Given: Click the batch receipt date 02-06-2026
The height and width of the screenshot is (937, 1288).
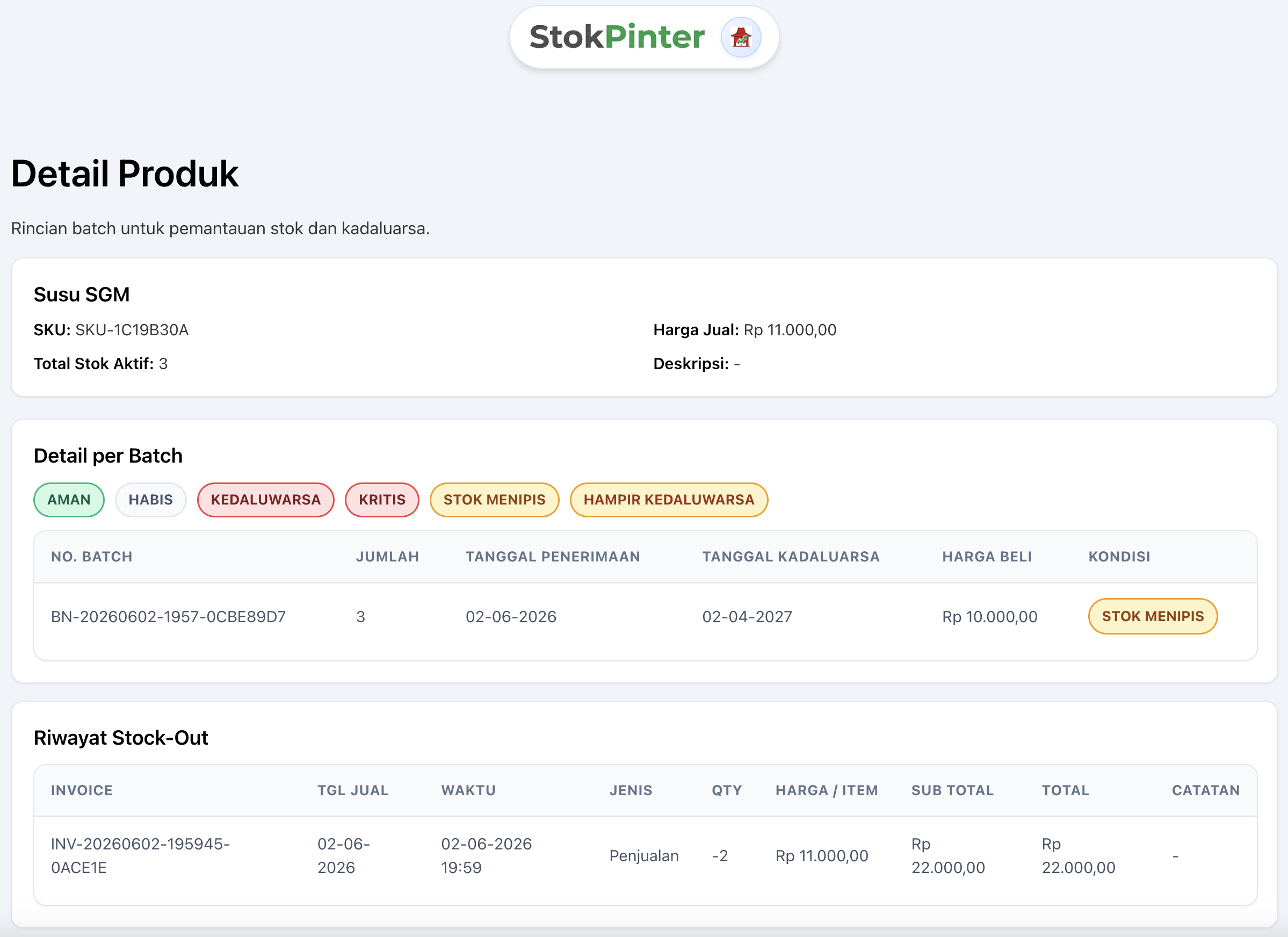Looking at the screenshot, I should (x=511, y=617).
